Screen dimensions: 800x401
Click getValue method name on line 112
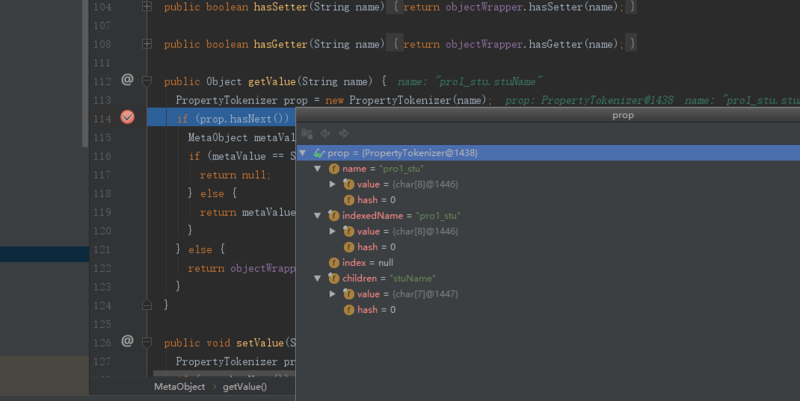[x=272, y=82]
